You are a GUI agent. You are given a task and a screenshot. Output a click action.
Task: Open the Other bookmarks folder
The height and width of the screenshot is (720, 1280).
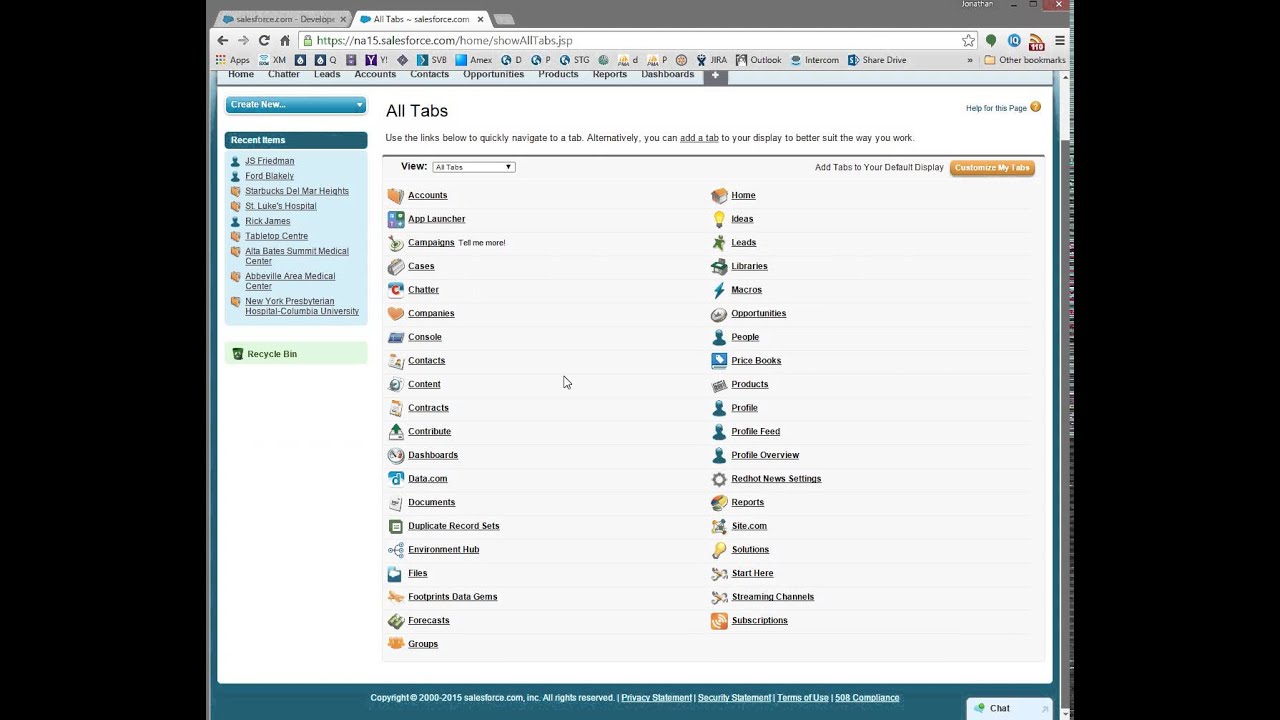coord(1025,60)
